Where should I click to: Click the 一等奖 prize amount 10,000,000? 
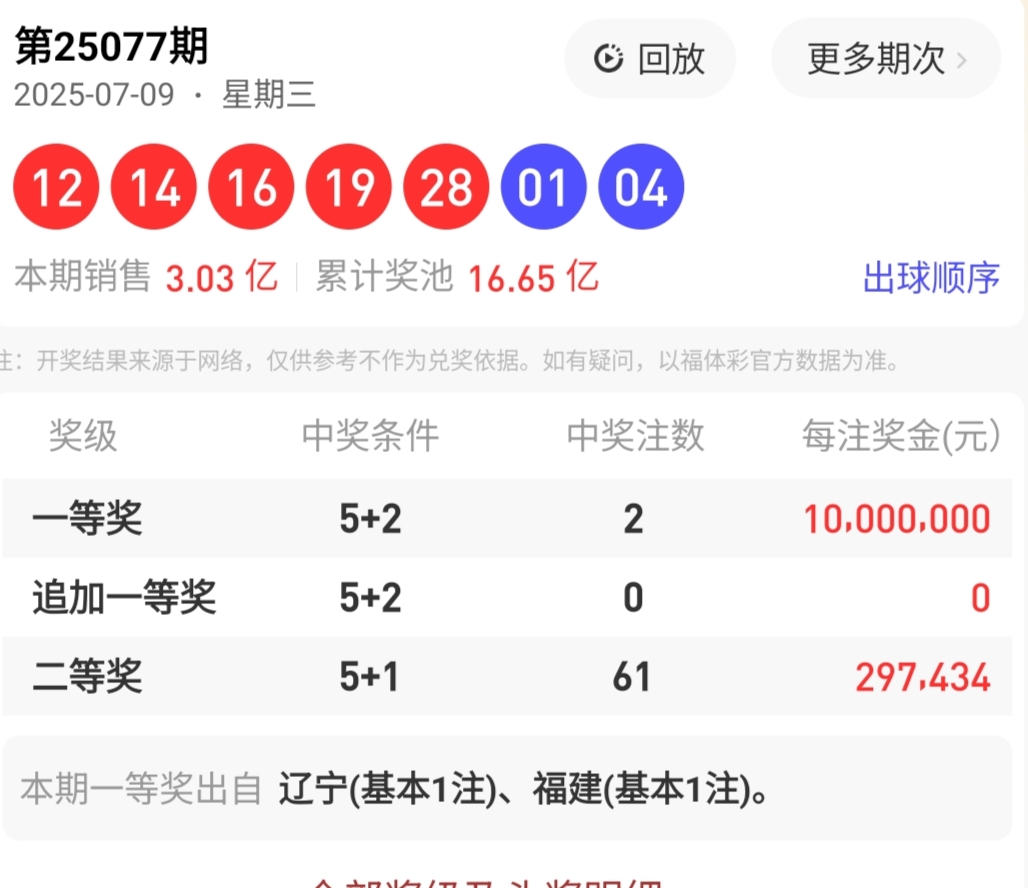coord(897,519)
